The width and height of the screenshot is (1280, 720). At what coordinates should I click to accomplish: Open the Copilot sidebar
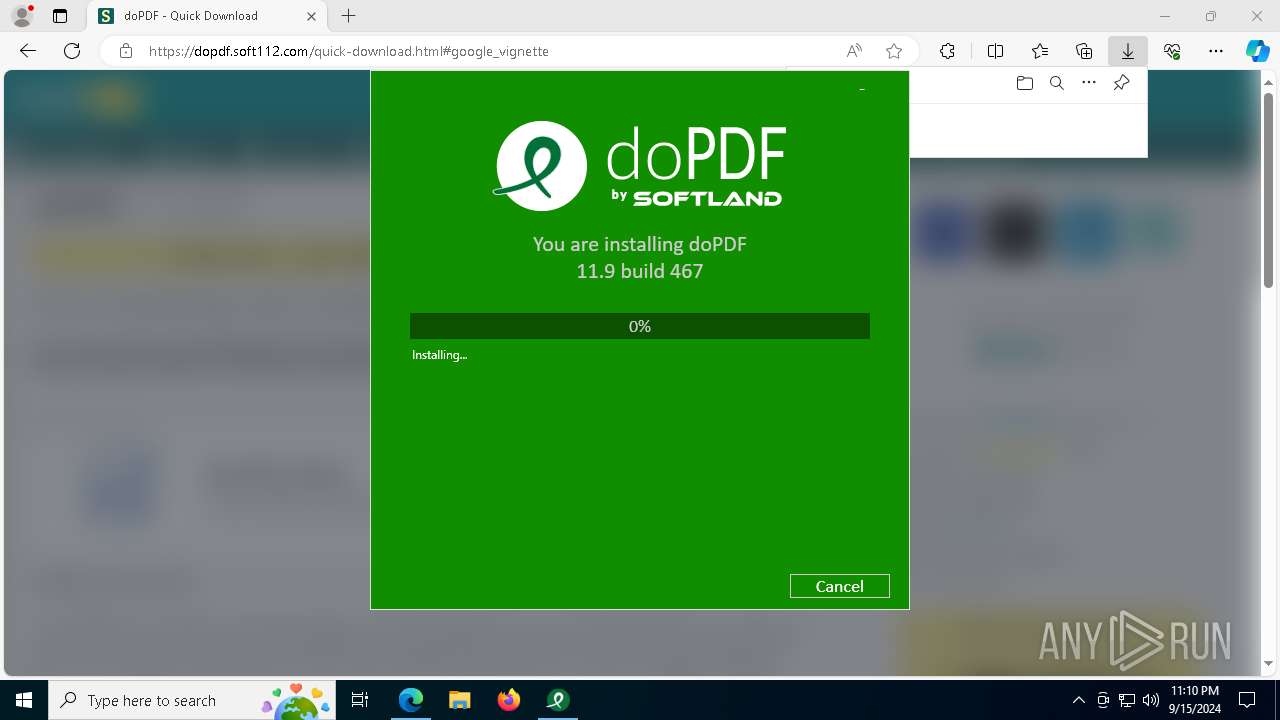[1257, 51]
